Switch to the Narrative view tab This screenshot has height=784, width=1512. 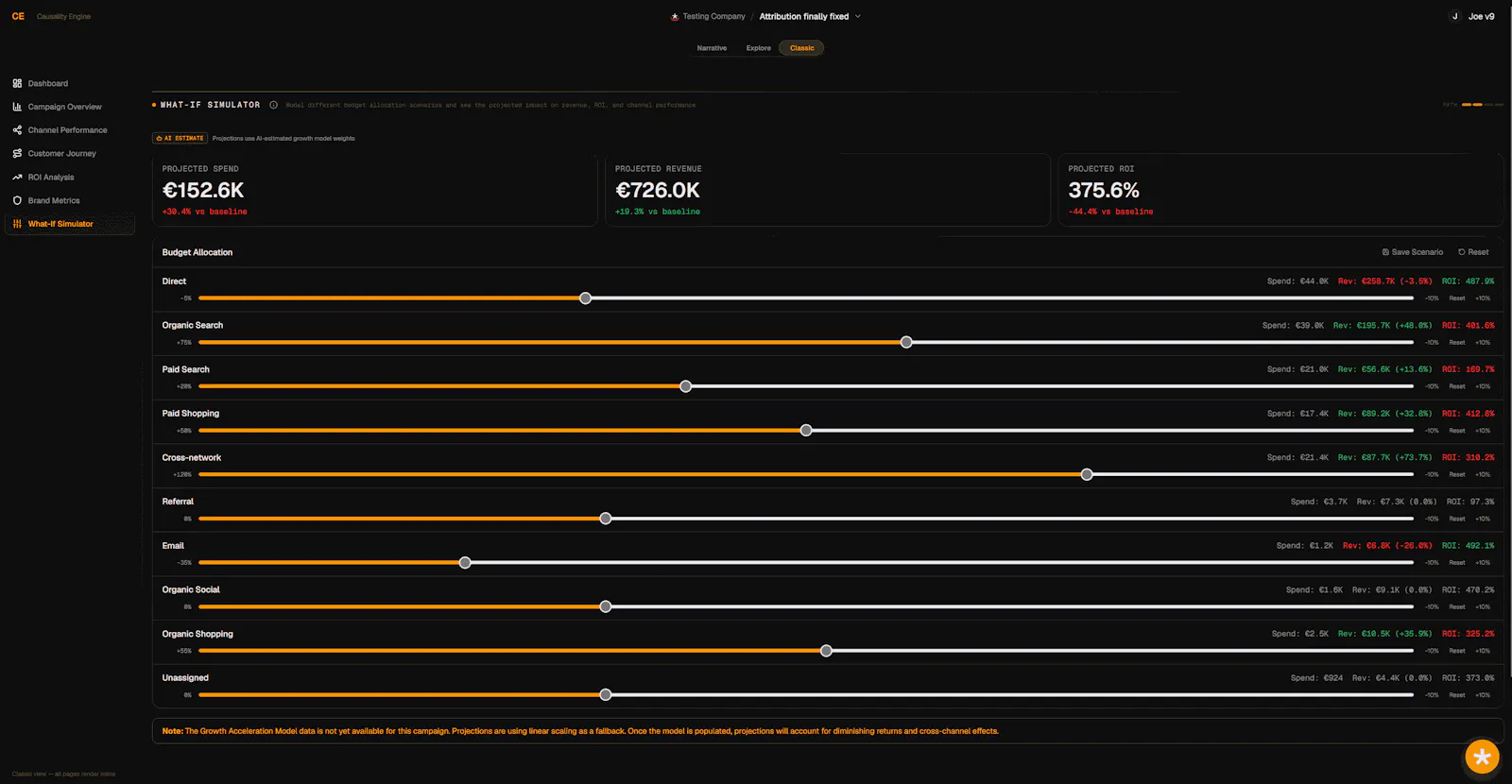click(712, 48)
